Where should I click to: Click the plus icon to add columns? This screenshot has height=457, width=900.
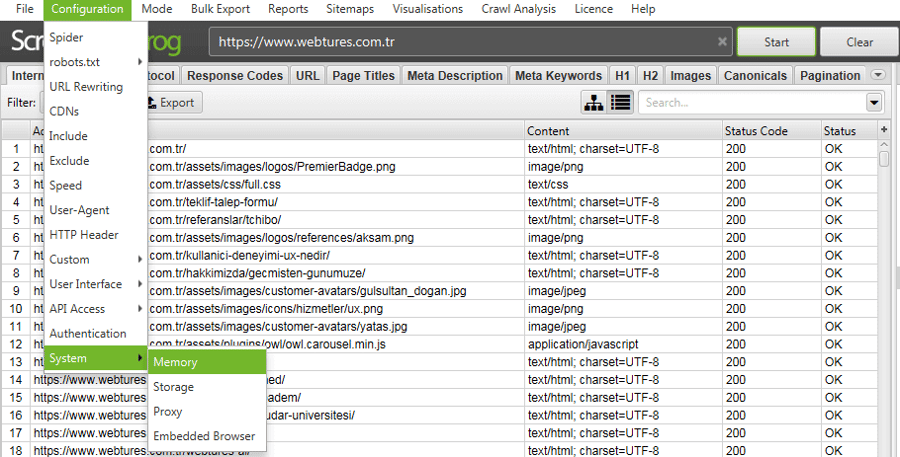point(884,130)
